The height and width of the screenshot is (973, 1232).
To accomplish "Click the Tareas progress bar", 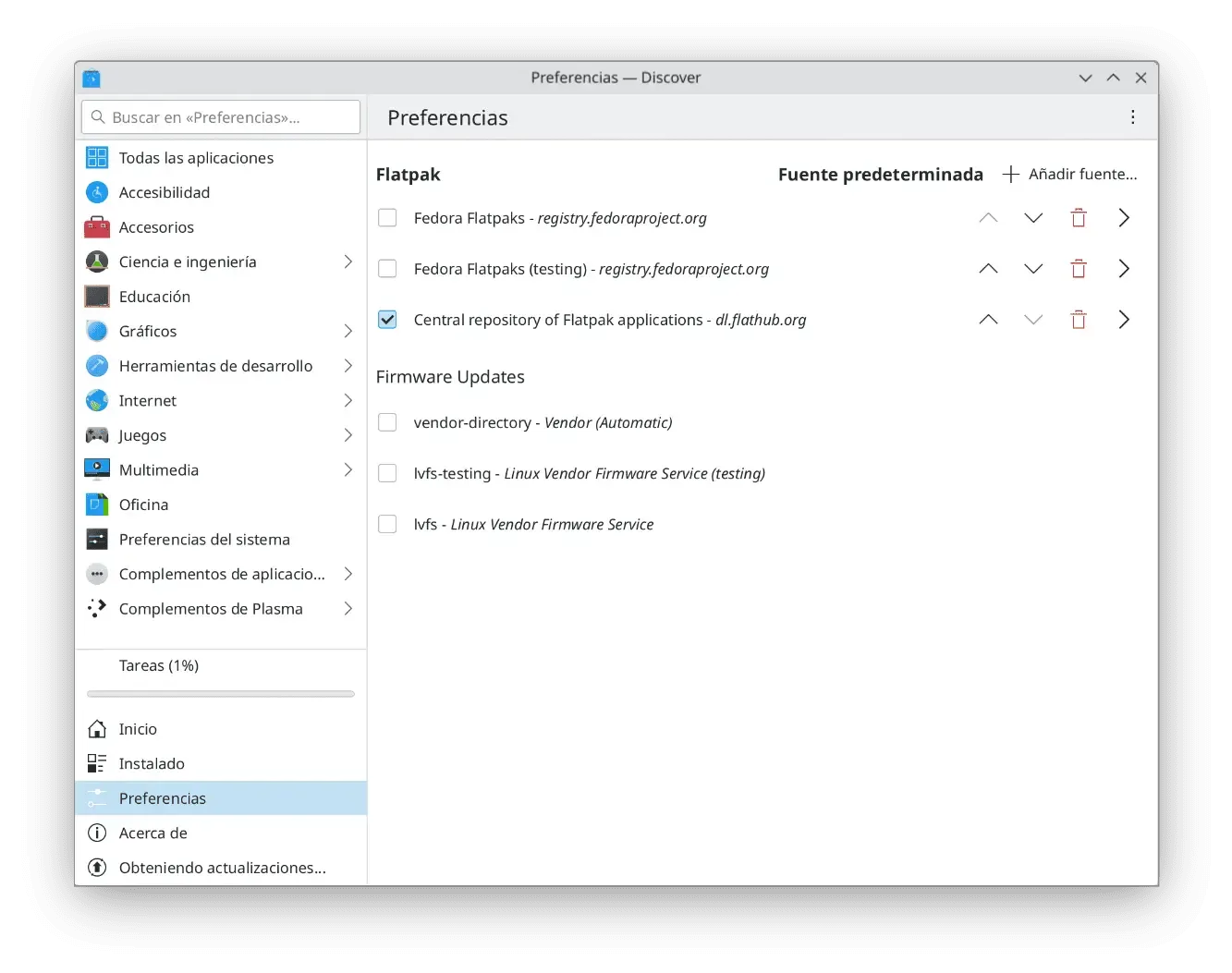I will [221, 693].
